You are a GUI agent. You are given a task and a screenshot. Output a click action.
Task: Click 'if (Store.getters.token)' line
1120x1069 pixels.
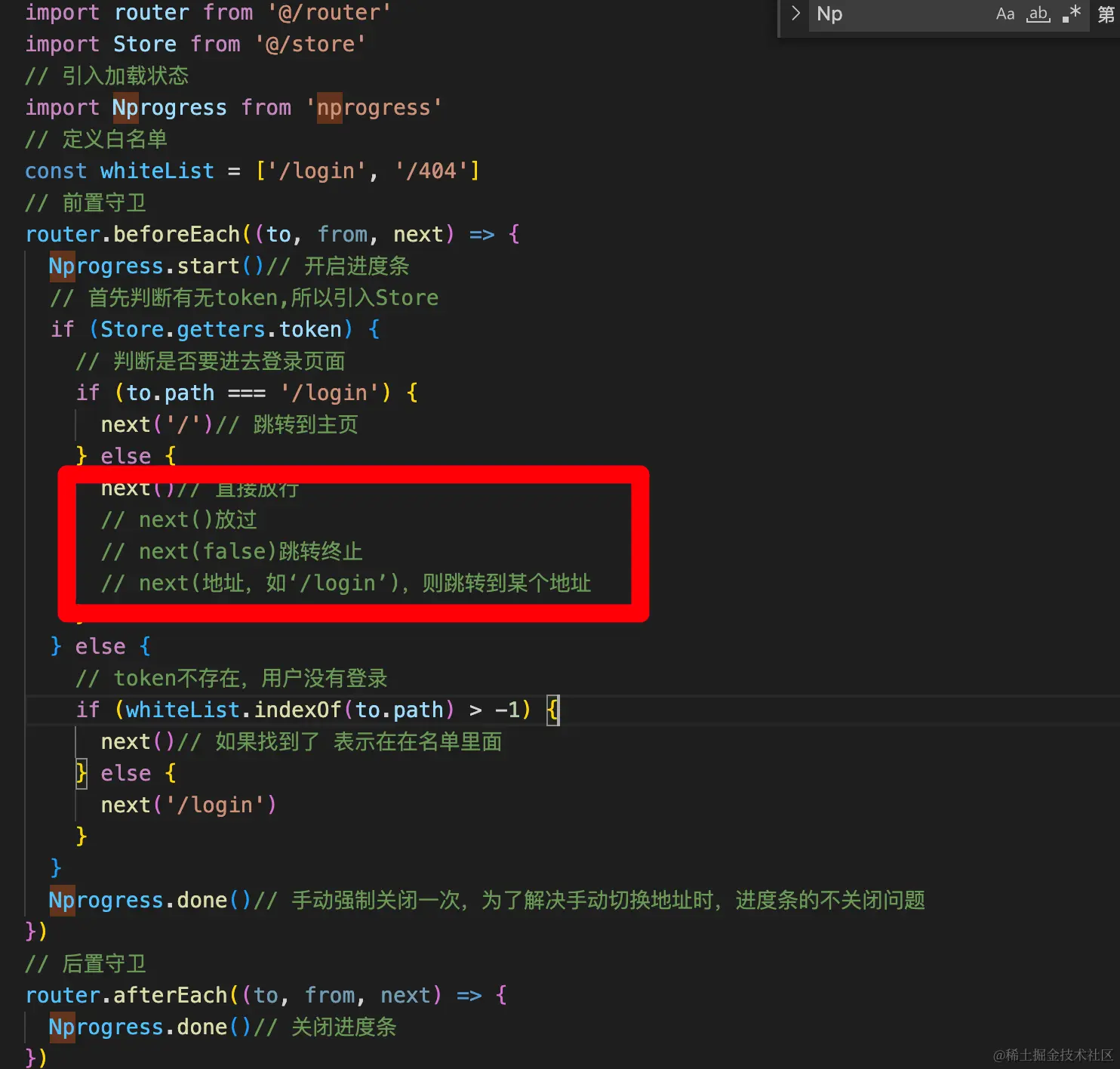tap(215, 329)
